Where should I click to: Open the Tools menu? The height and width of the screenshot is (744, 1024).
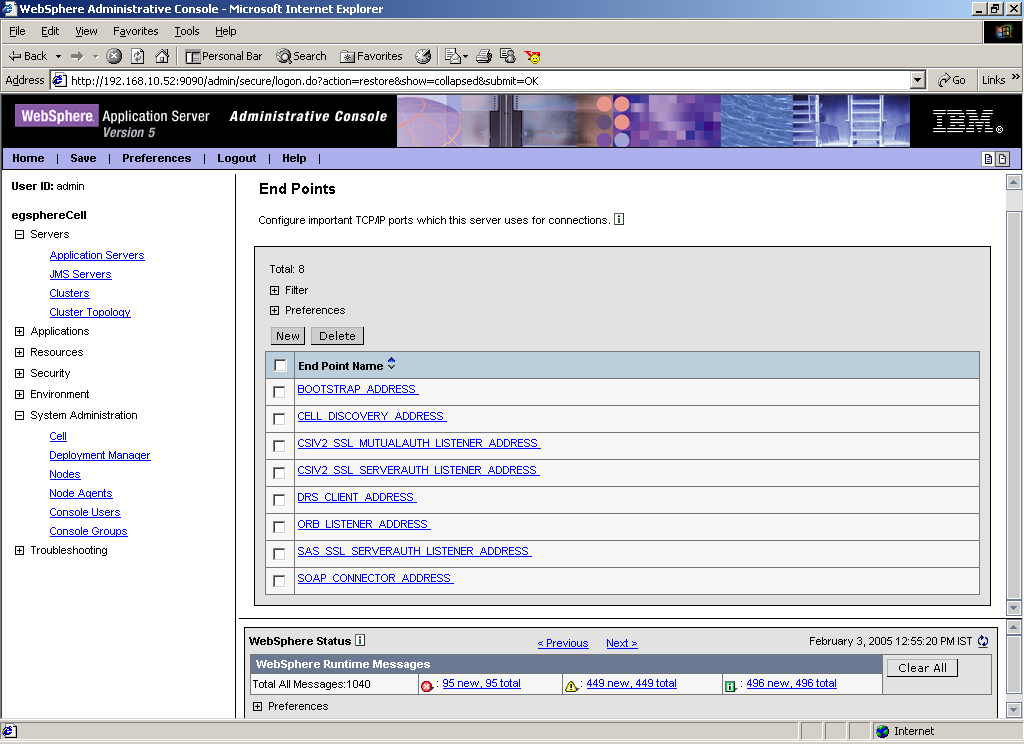187,31
